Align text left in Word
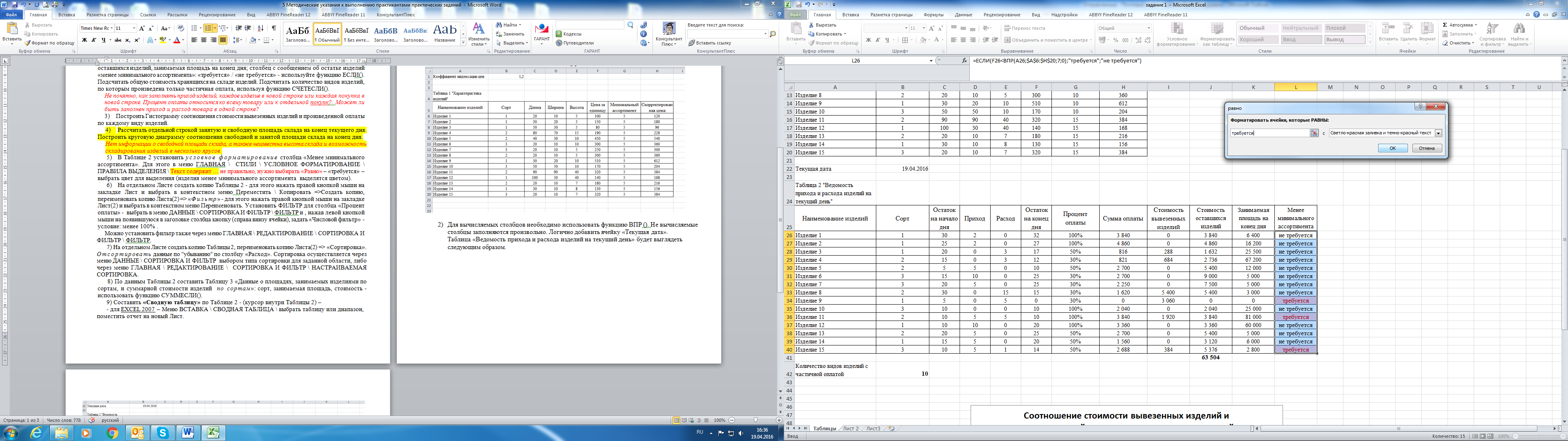Screen dimensions: 1568x441 point(194,40)
